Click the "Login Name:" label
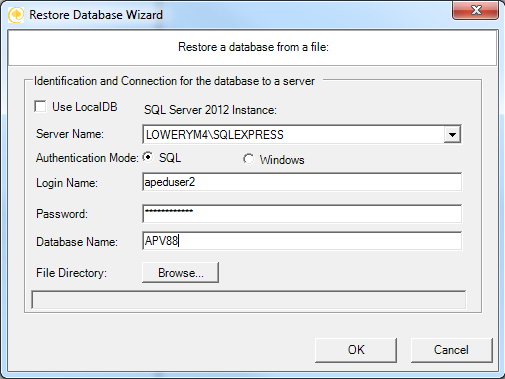The width and height of the screenshot is (505, 379). point(67,183)
